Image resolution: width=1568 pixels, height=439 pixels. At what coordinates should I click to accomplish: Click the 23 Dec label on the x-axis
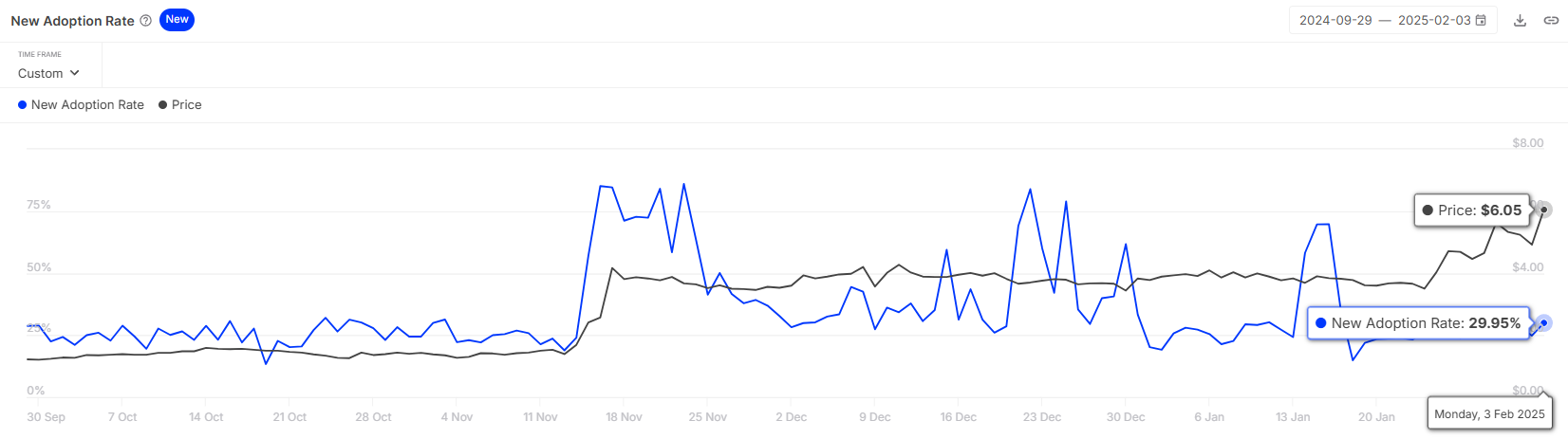[1042, 417]
